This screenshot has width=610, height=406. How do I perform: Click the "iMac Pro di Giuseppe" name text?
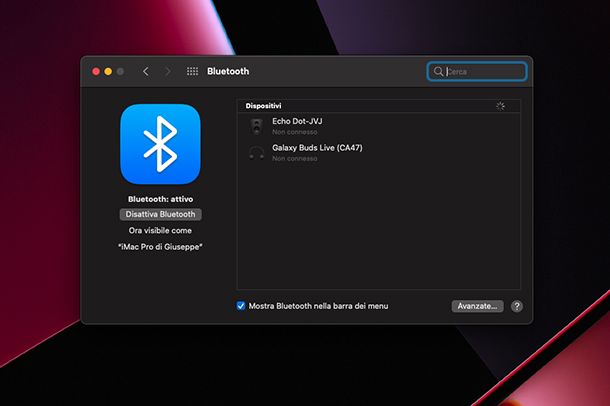tap(160, 247)
